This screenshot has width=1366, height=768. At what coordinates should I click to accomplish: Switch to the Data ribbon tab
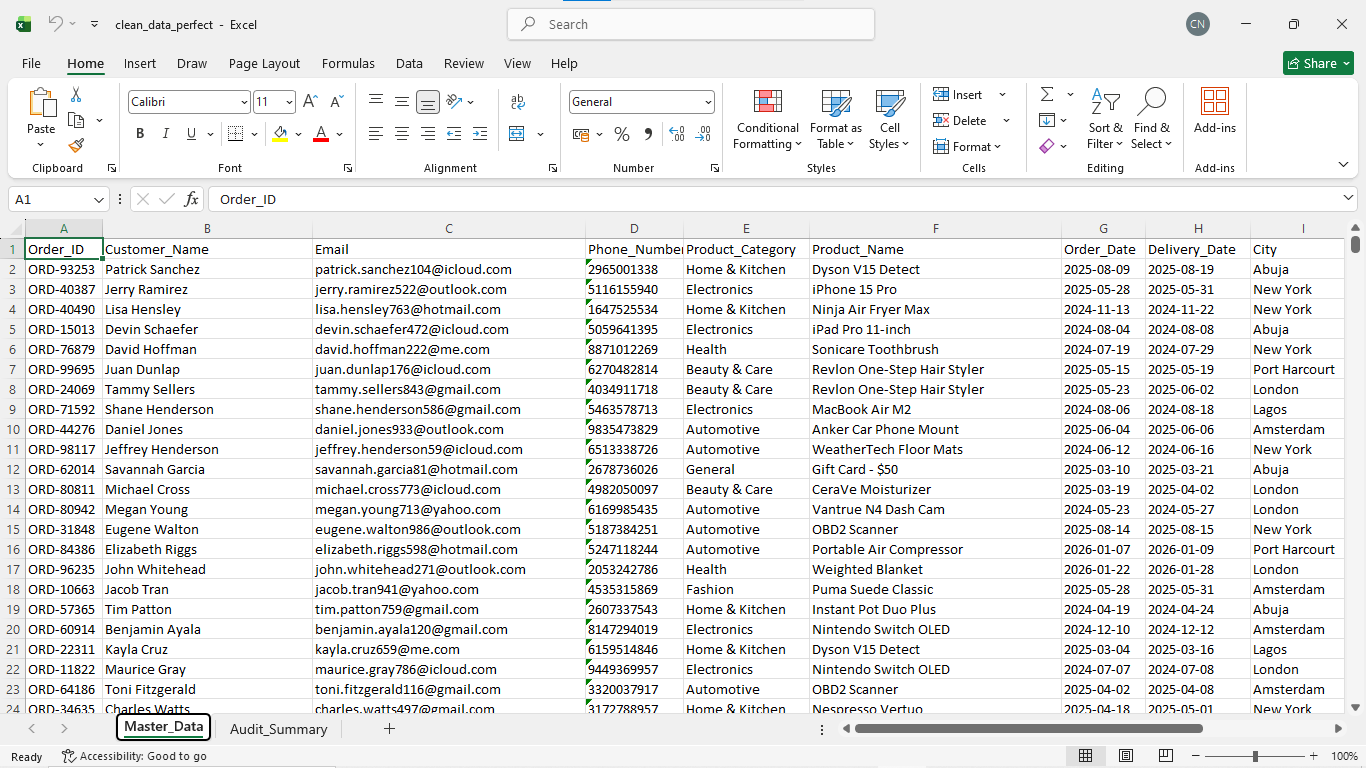click(409, 63)
